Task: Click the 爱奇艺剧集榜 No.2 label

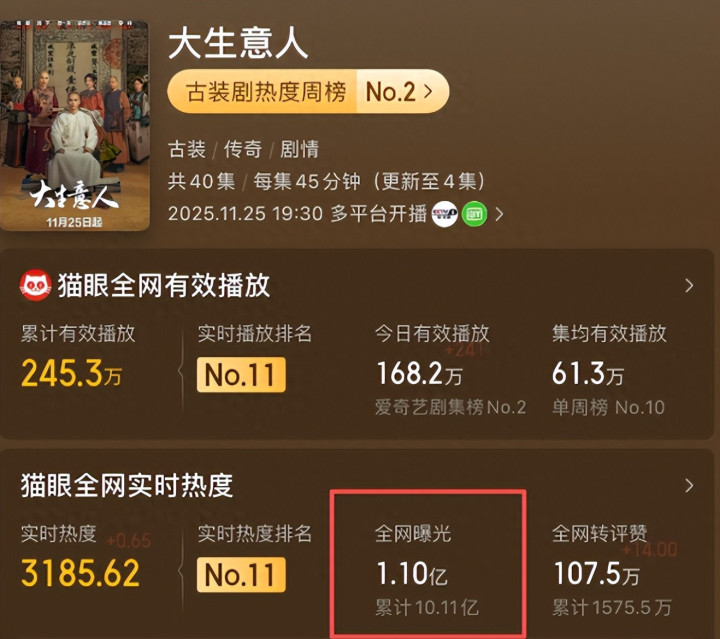Action: (x=450, y=407)
